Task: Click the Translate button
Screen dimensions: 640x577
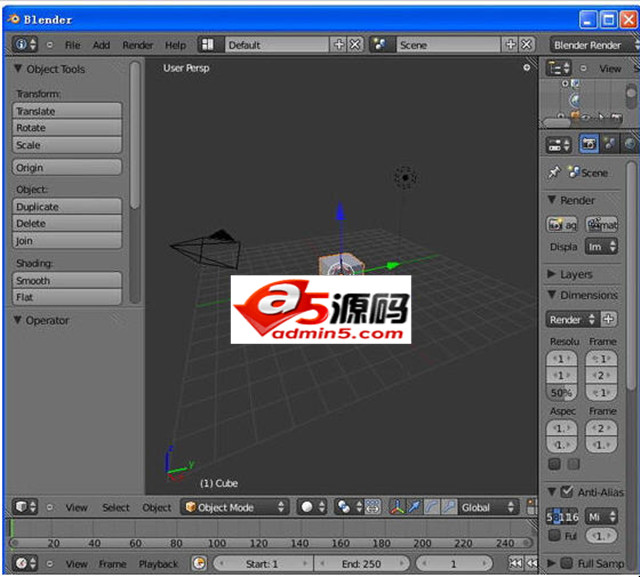Action: [x=67, y=111]
